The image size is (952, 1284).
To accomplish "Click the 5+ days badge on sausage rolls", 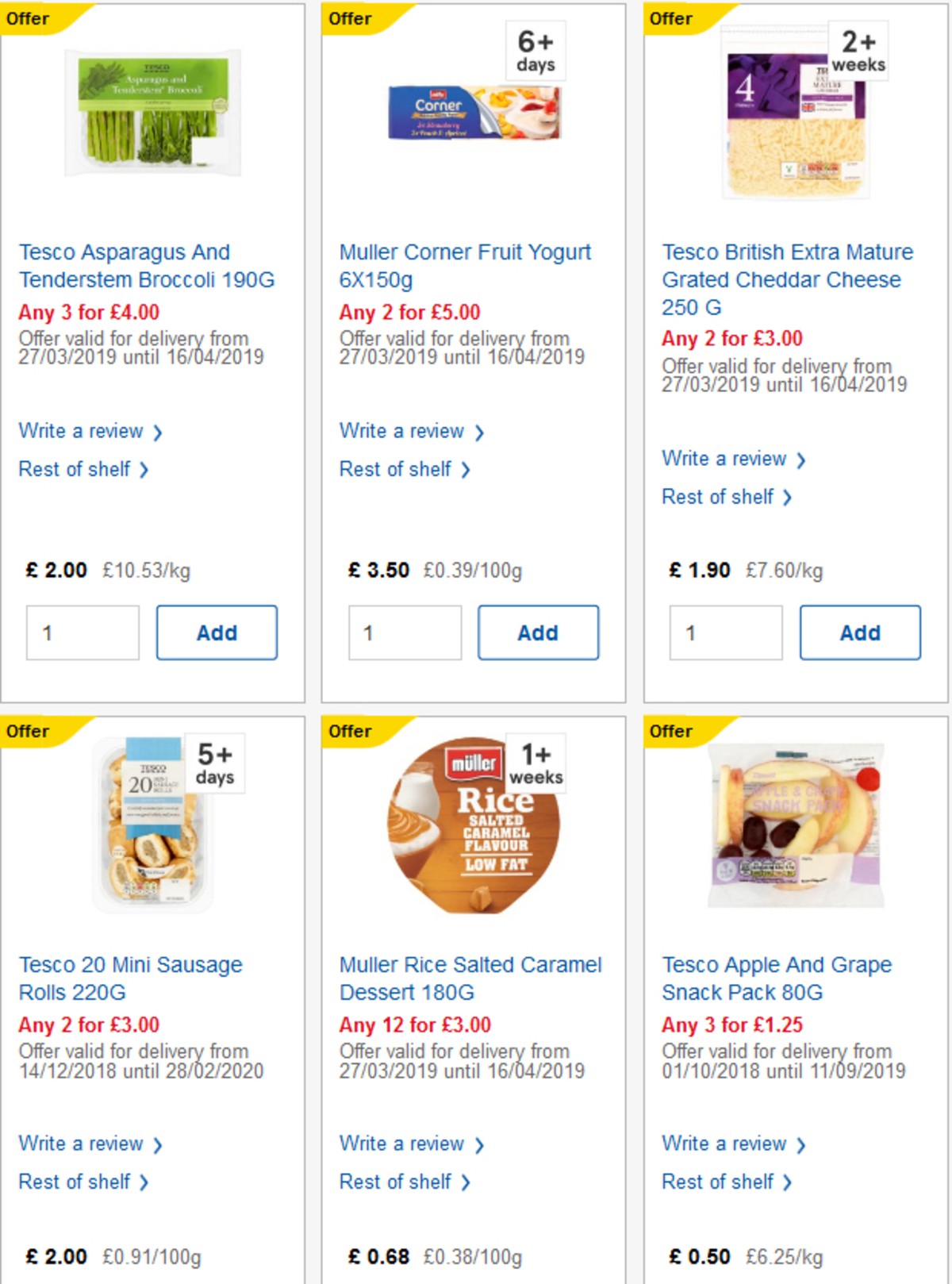I will (x=215, y=763).
